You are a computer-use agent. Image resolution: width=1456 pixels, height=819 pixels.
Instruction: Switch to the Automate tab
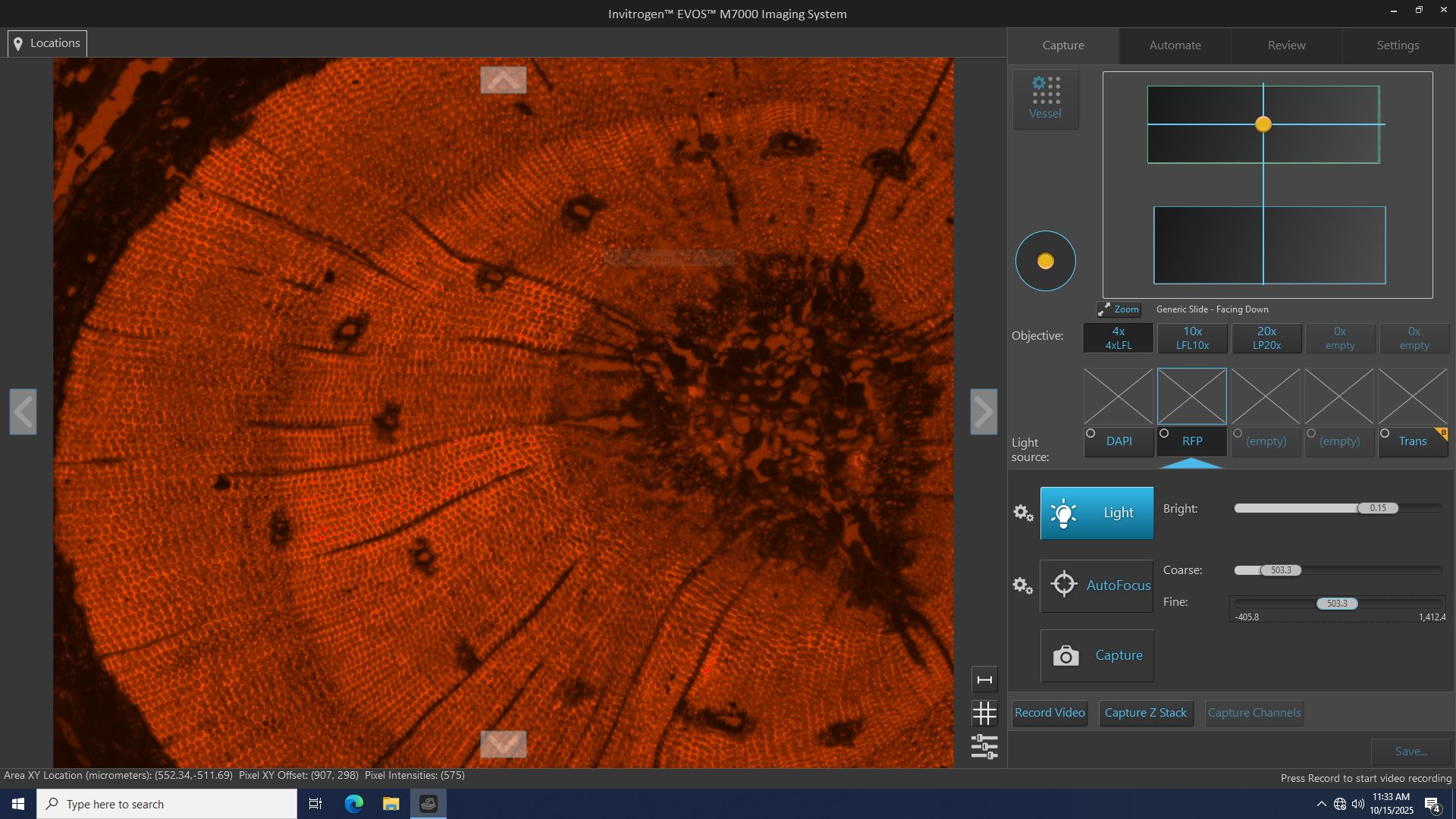tap(1175, 45)
